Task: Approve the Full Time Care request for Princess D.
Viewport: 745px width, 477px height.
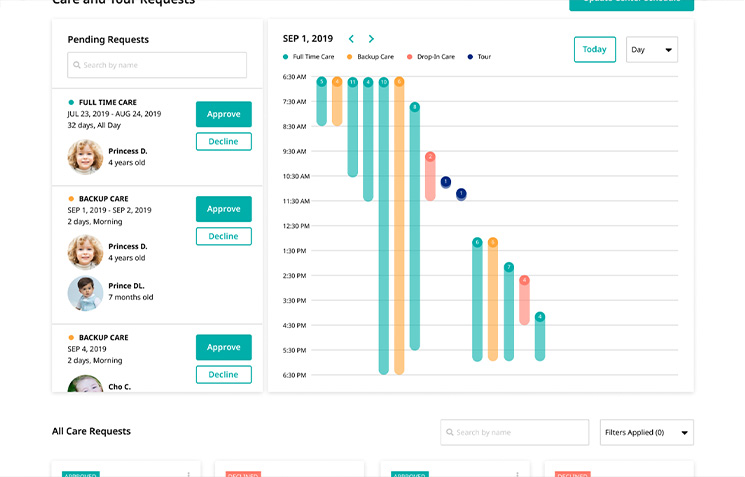Action: coord(224,114)
